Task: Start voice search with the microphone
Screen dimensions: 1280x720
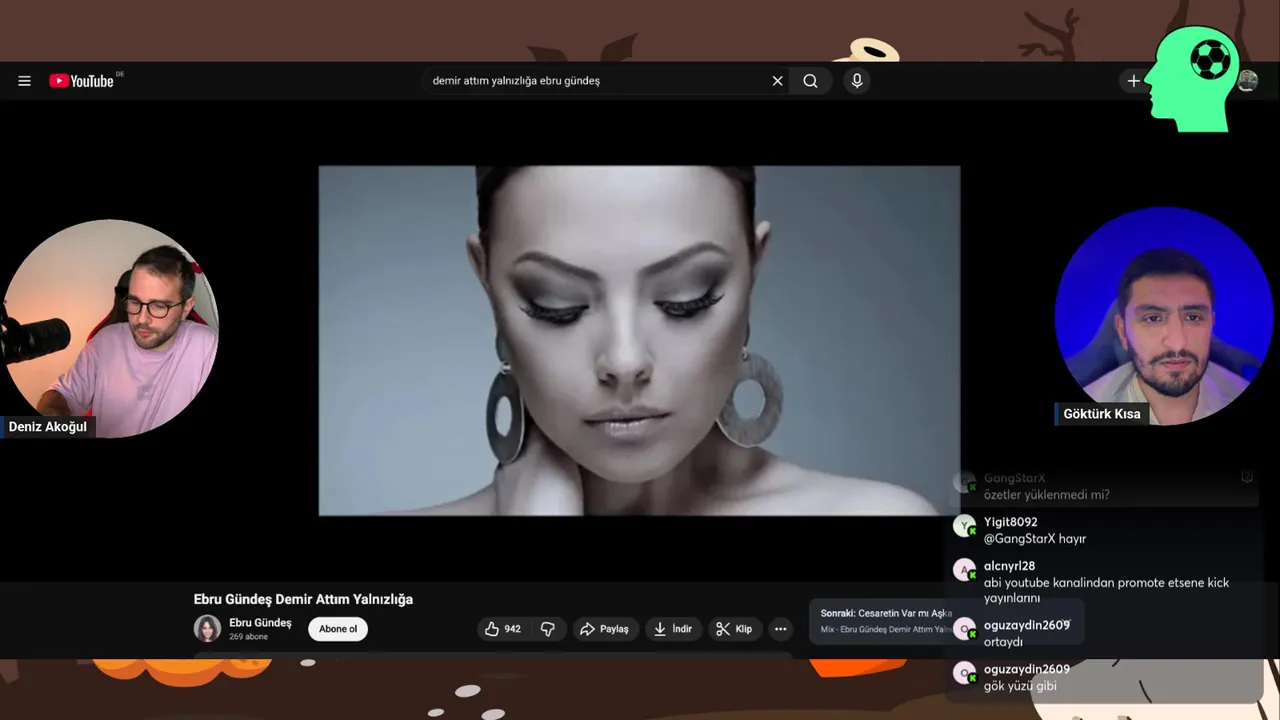Action: 857,81
